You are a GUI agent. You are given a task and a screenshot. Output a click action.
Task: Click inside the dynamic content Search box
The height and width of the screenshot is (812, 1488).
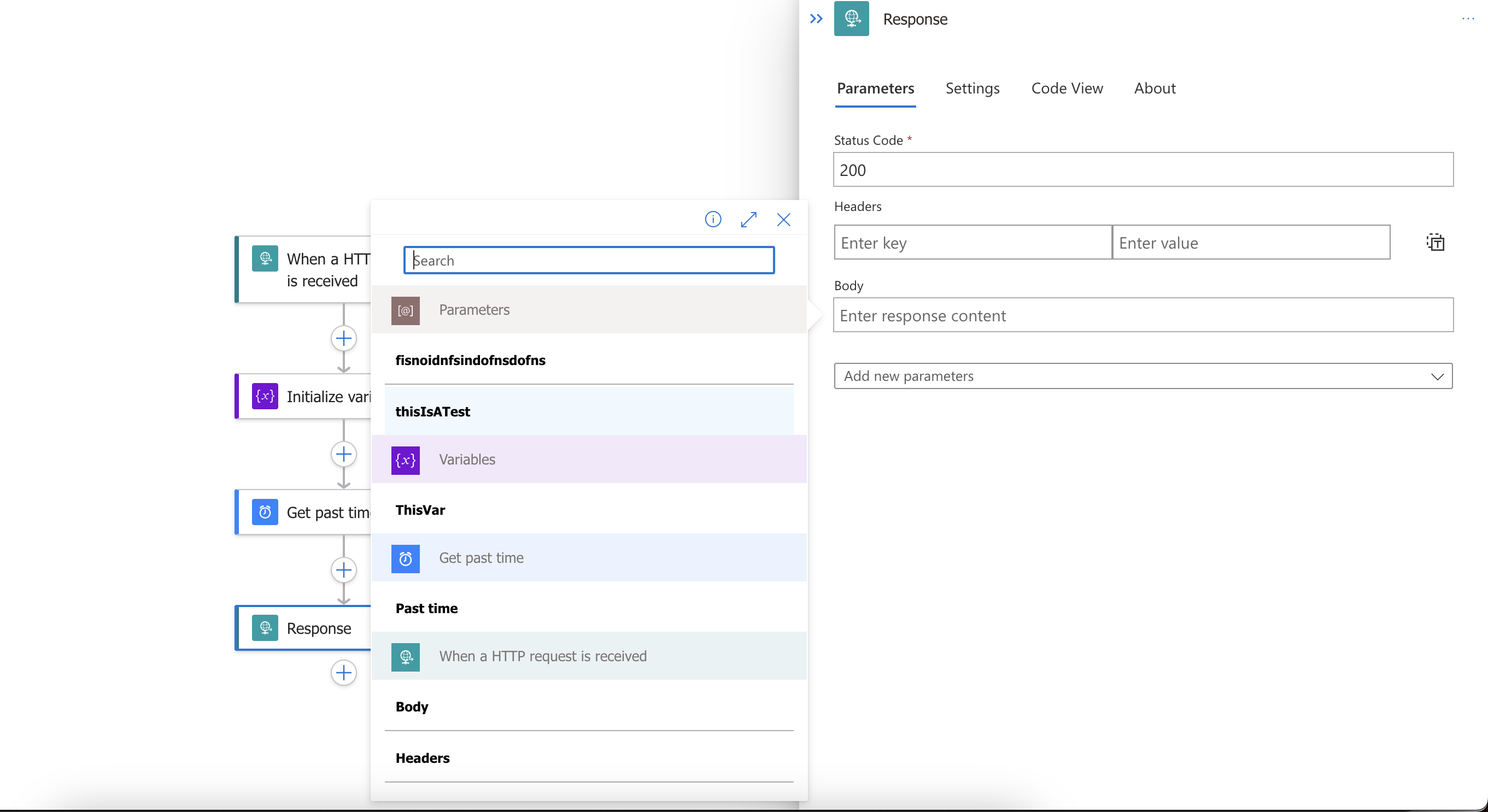(589, 260)
